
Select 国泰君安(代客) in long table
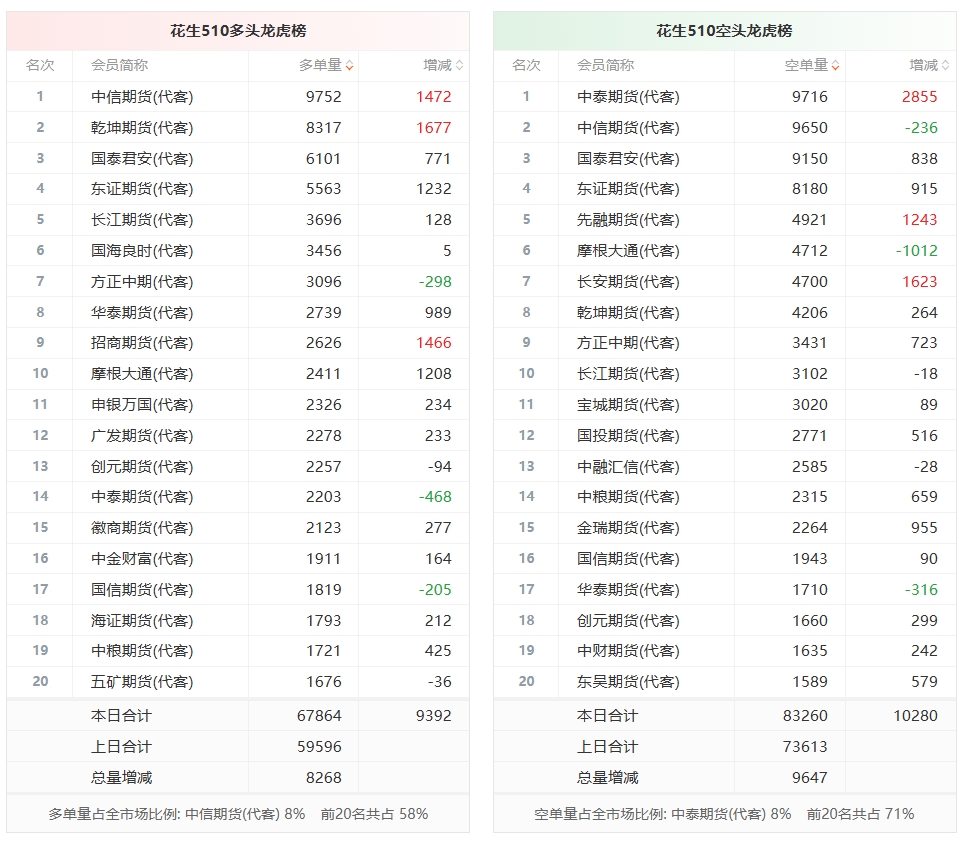142,158
